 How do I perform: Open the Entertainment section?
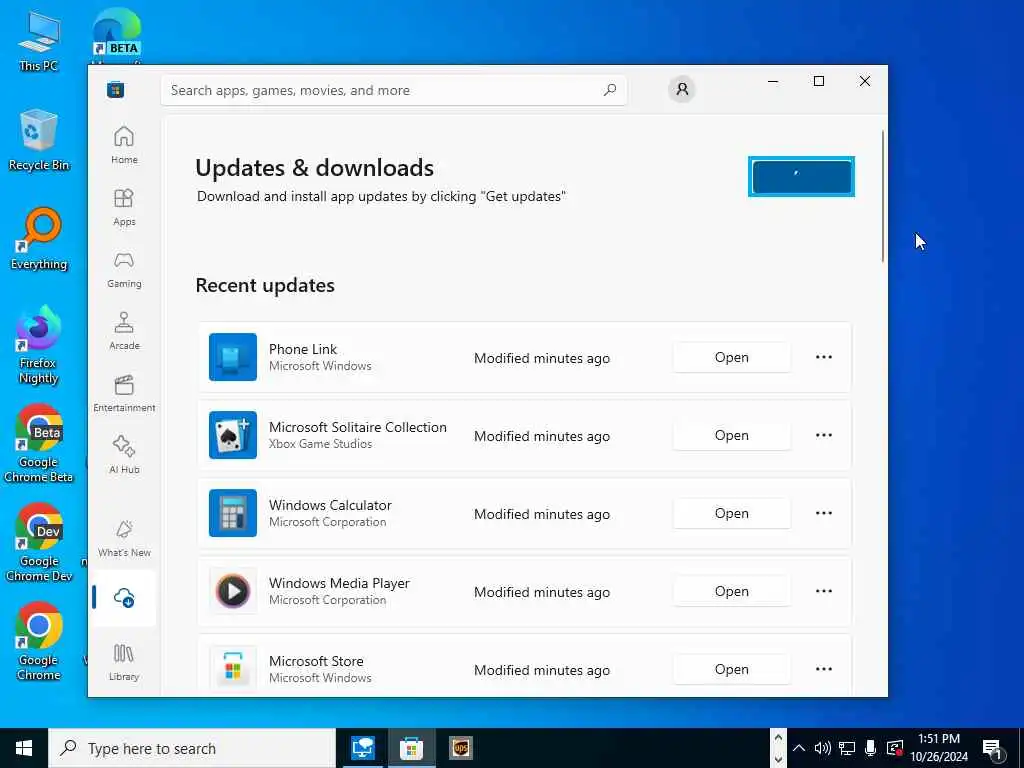coord(124,393)
